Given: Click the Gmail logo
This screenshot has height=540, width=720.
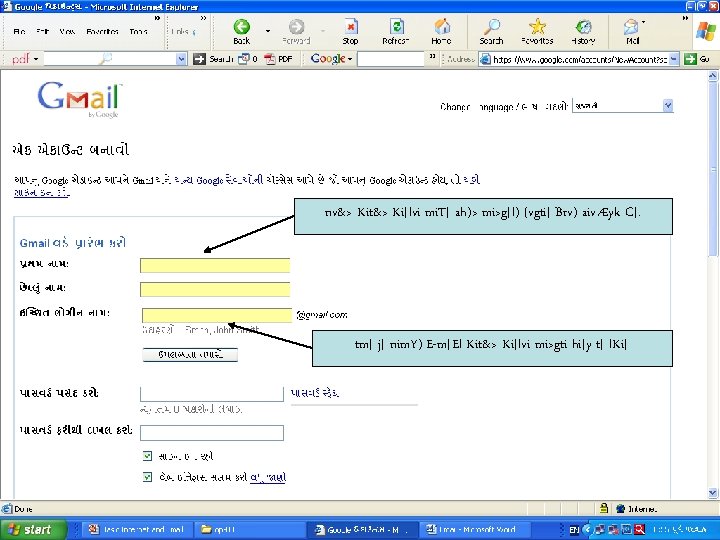Looking at the screenshot, I should 79,99.
